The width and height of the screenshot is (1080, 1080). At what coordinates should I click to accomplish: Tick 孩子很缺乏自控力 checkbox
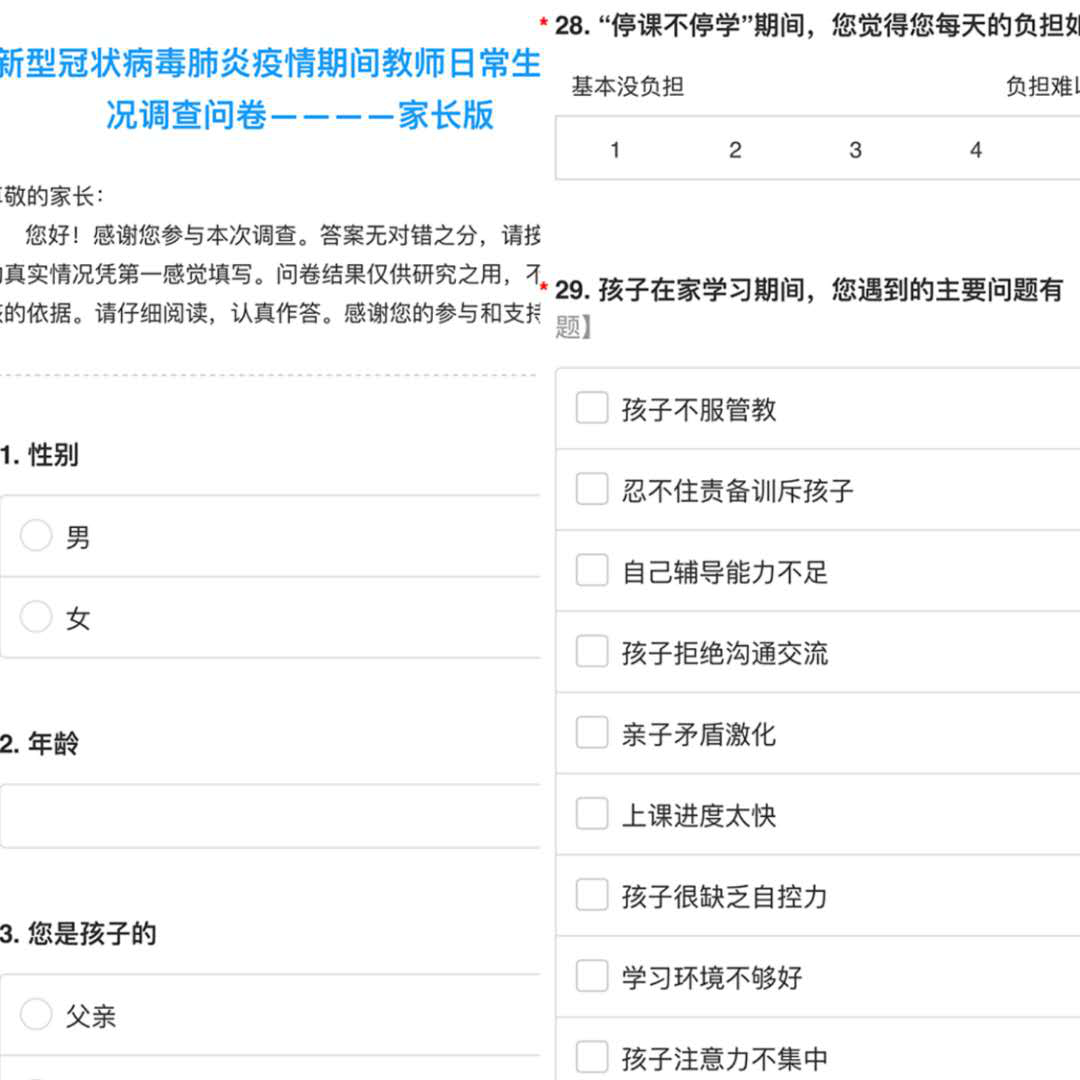tap(592, 895)
